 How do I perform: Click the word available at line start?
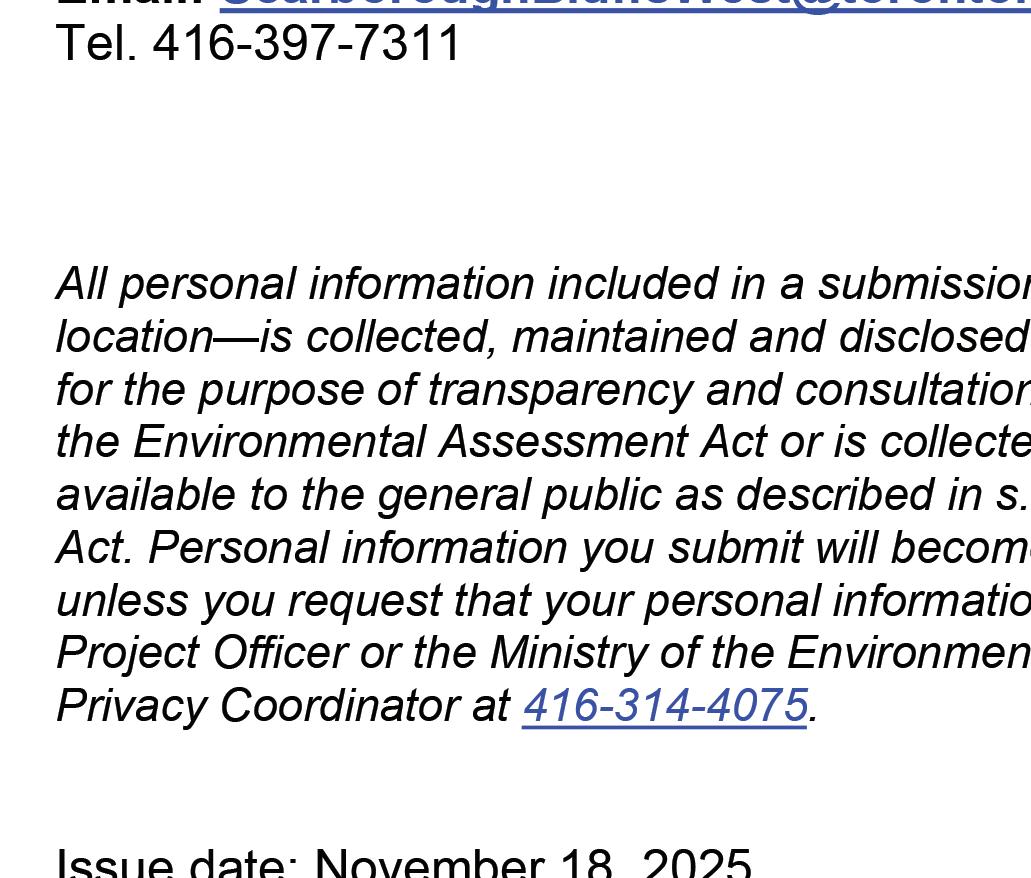pyautogui.click(x=146, y=495)
